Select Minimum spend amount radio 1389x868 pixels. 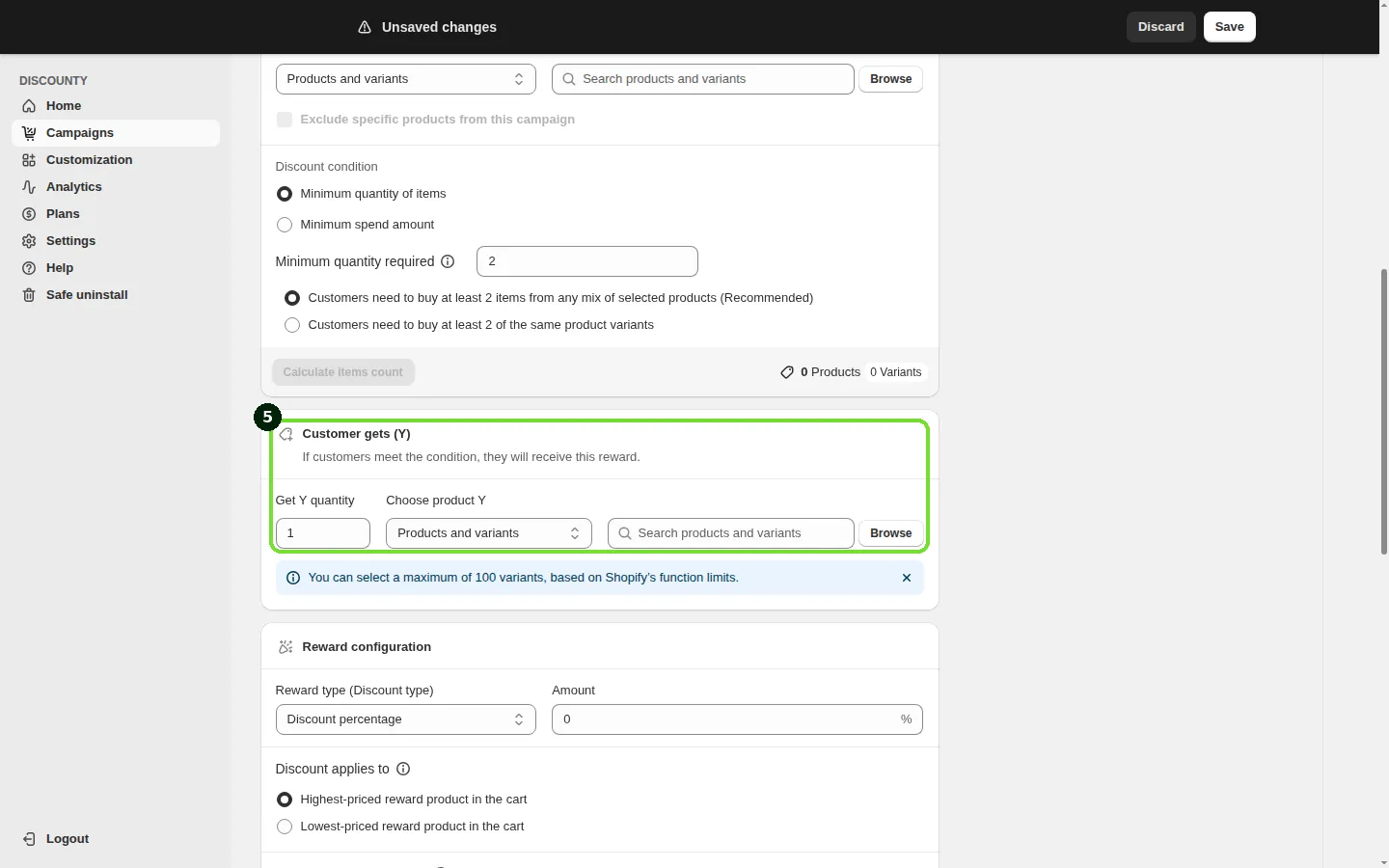coord(285,225)
